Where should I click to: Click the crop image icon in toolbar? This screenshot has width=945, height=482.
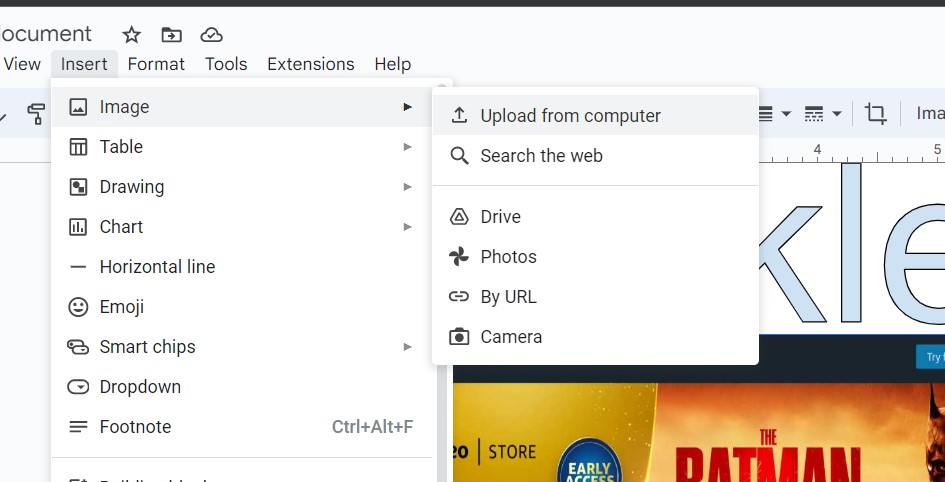pos(875,113)
